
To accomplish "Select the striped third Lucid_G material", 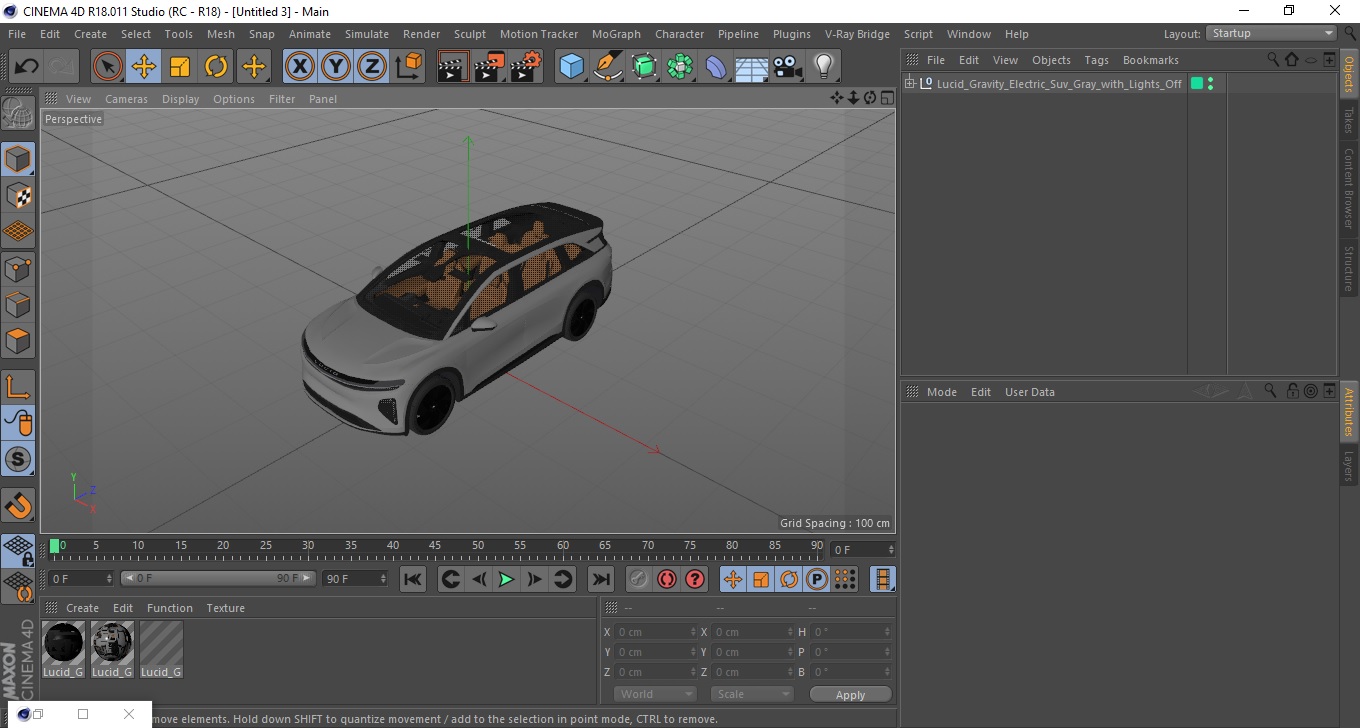I will coord(161,649).
